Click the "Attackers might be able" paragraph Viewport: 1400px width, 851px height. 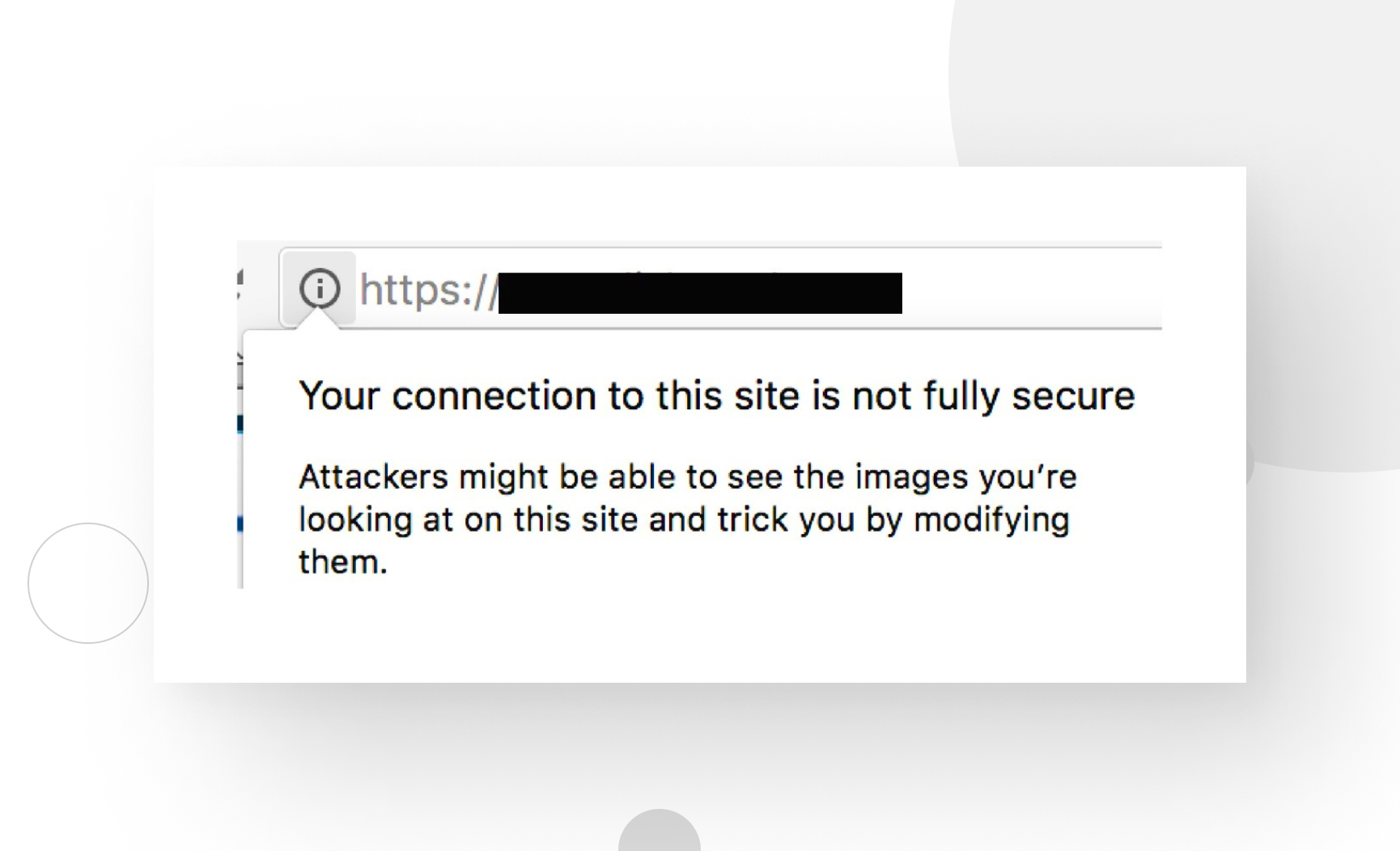pos(687,519)
